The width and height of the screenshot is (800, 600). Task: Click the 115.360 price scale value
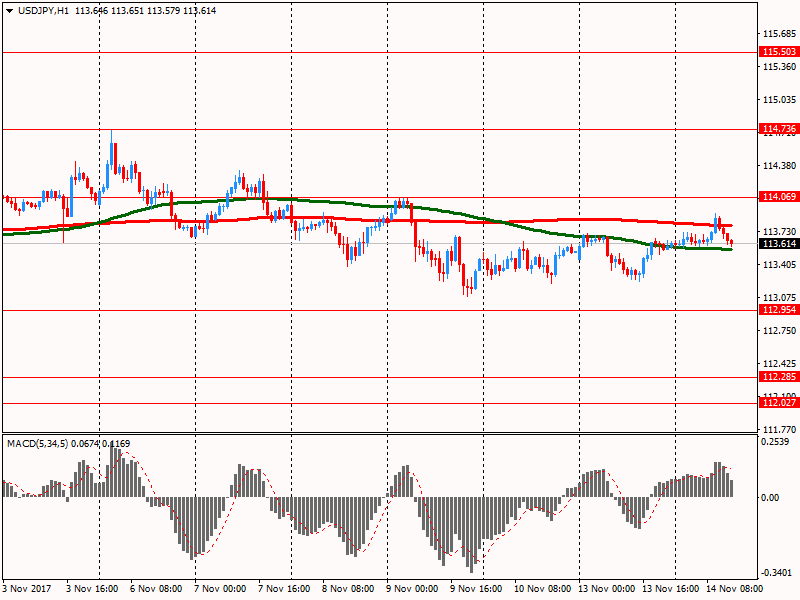click(x=779, y=67)
